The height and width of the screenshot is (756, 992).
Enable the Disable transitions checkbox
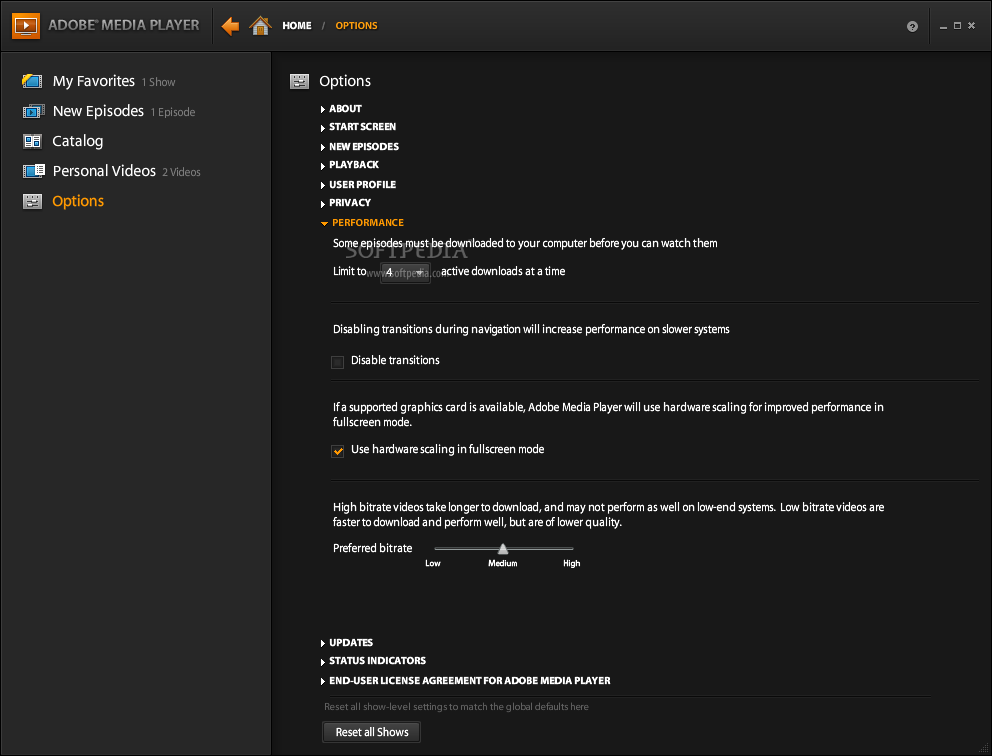pyautogui.click(x=337, y=362)
